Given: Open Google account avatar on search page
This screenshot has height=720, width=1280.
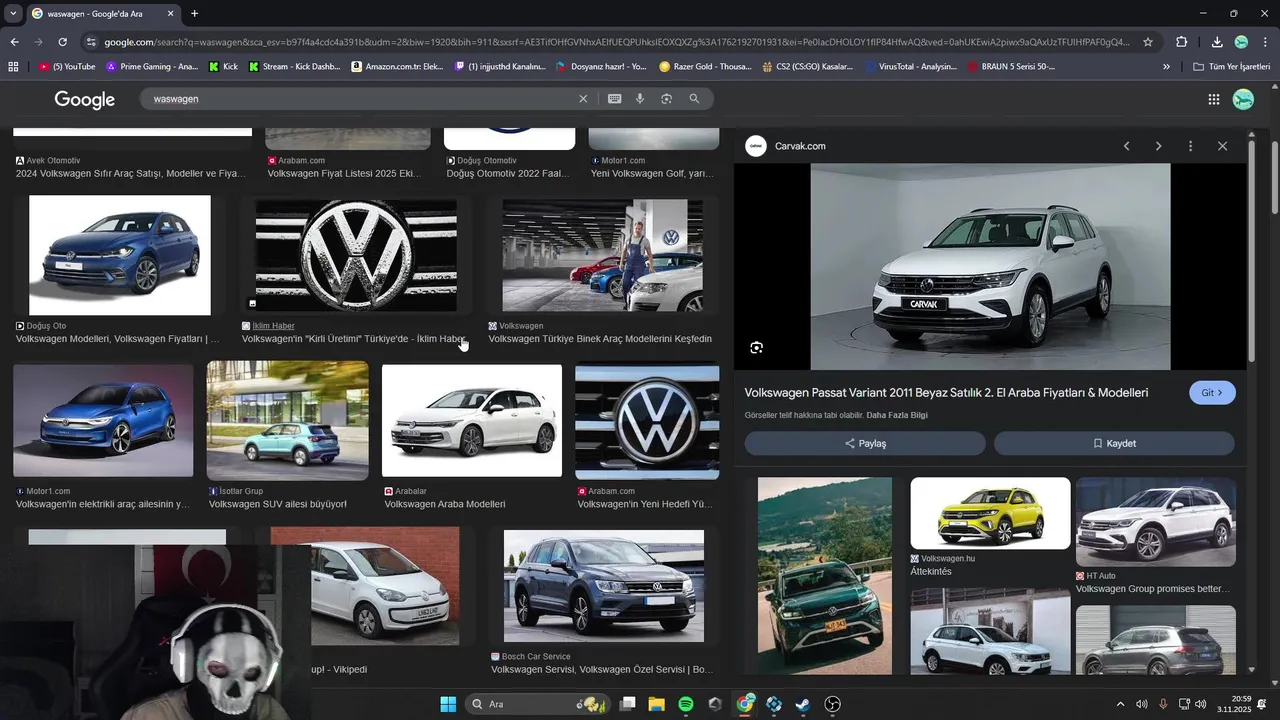Looking at the screenshot, I should coord(1243,99).
